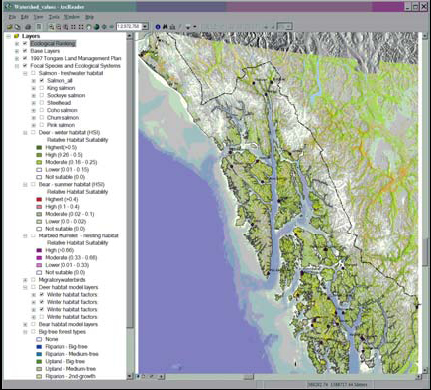Select Bear - summer habitat (HSI) layer name
This screenshot has height=390, width=431.
coord(71,184)
